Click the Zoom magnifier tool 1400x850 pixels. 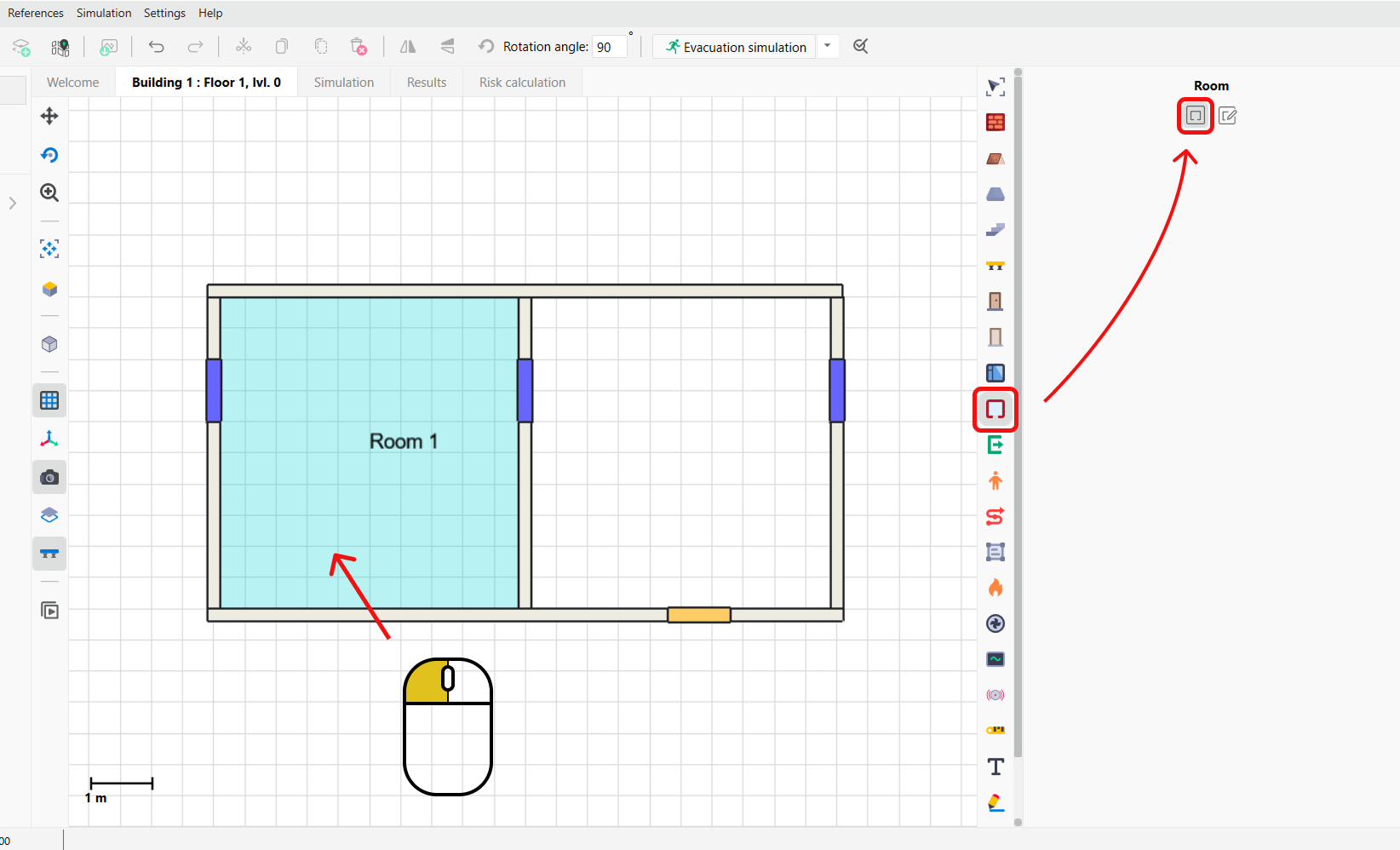click(x=49, y=193)
